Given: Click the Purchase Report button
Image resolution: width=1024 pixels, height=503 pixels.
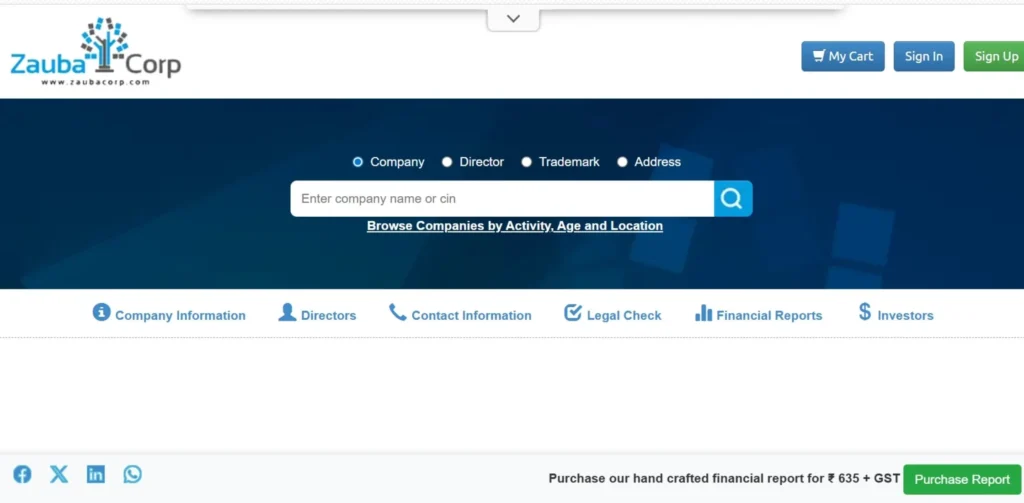Looking at the screenshot, I should 962,479.
